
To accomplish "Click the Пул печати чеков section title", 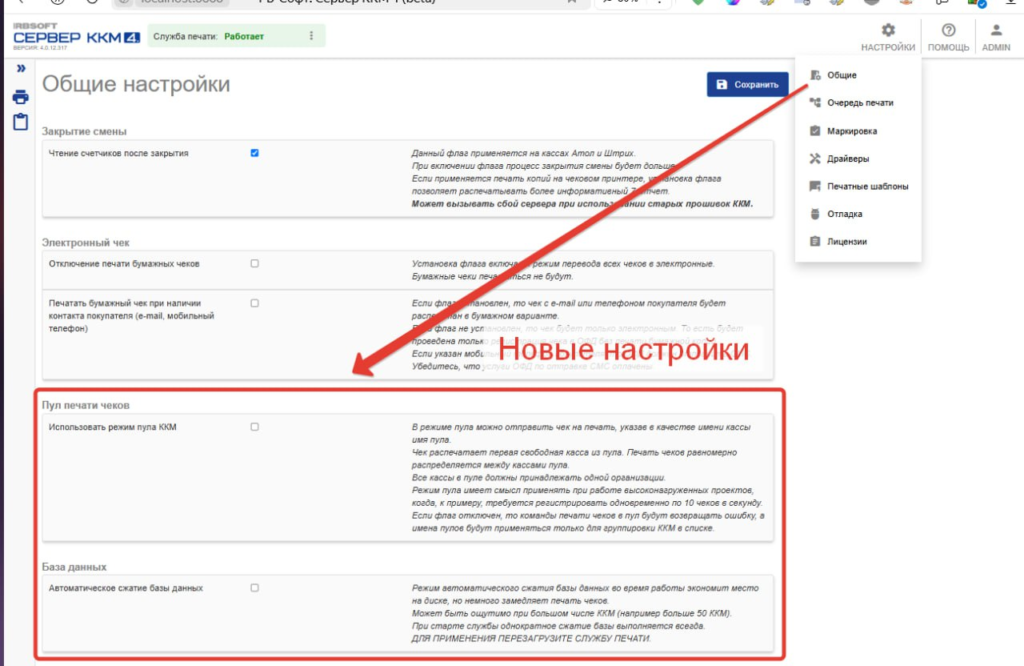I will coord(86,405).
